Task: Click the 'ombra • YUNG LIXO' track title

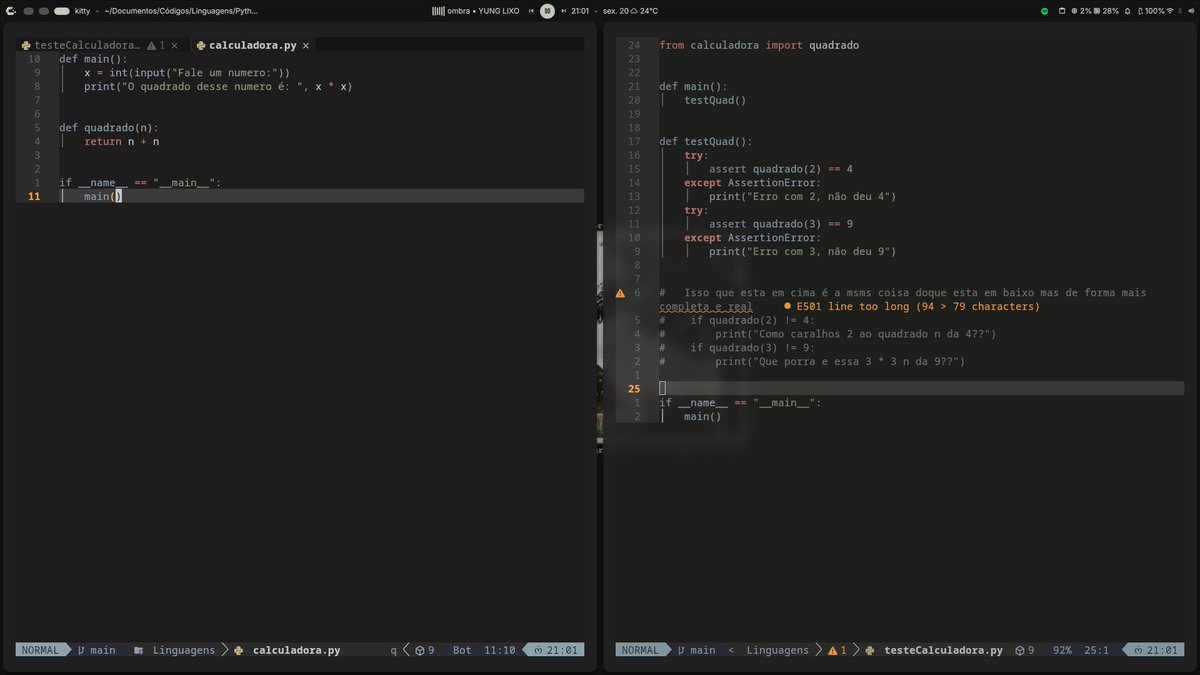Action: 483,10
